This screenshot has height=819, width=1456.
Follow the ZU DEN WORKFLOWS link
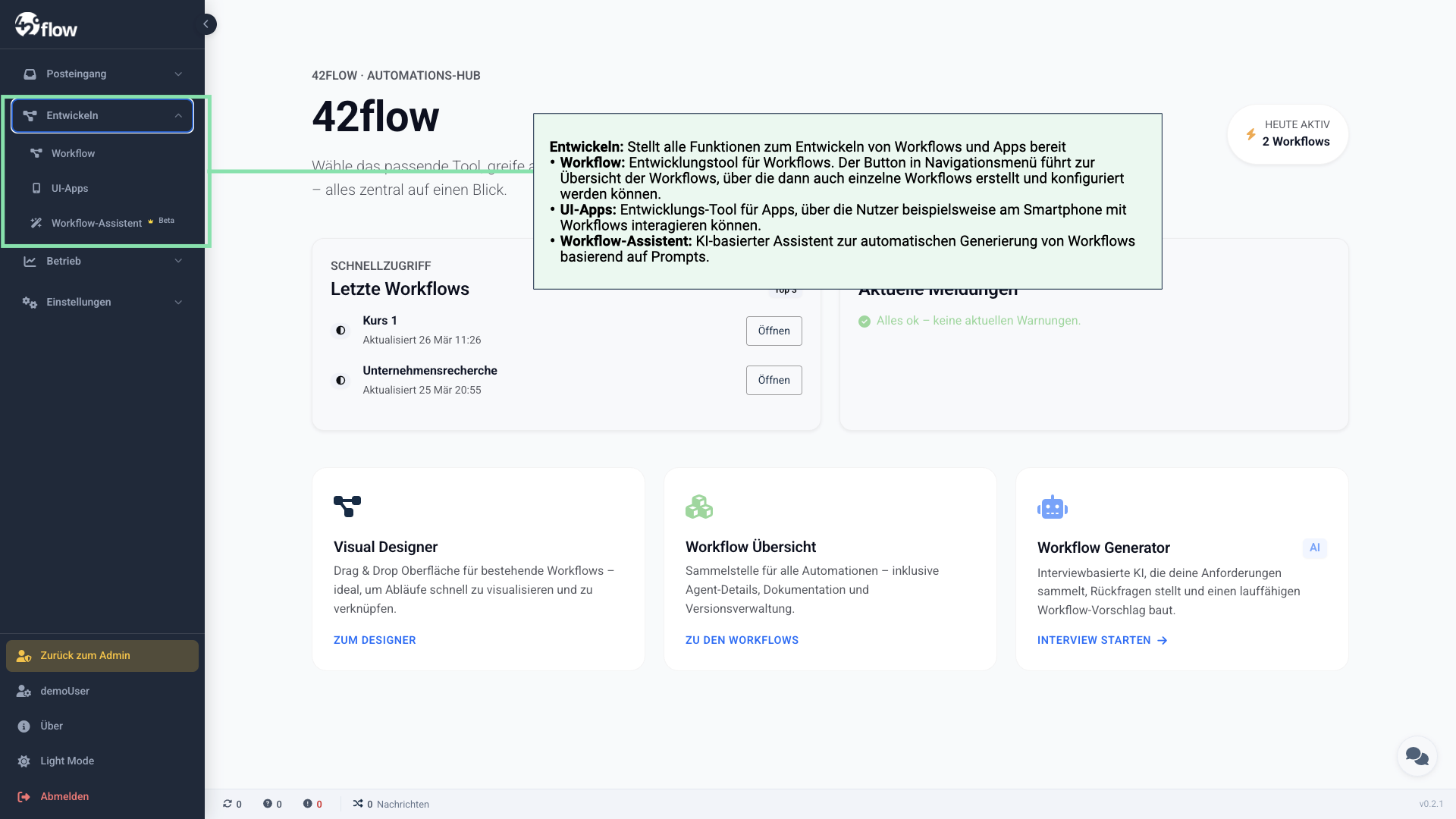pos(742,640)
